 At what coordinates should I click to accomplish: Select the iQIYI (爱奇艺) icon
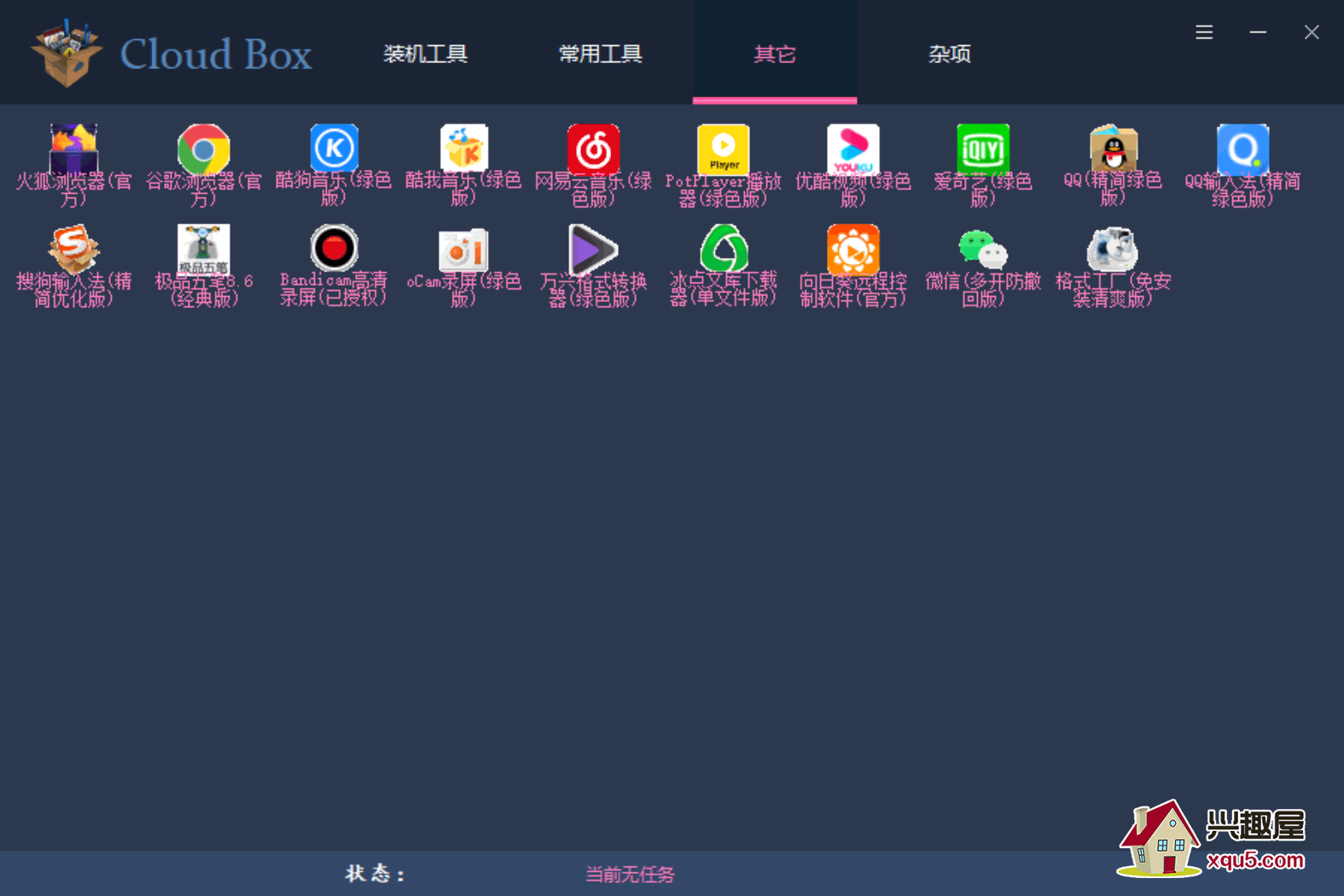pos(983,149)
